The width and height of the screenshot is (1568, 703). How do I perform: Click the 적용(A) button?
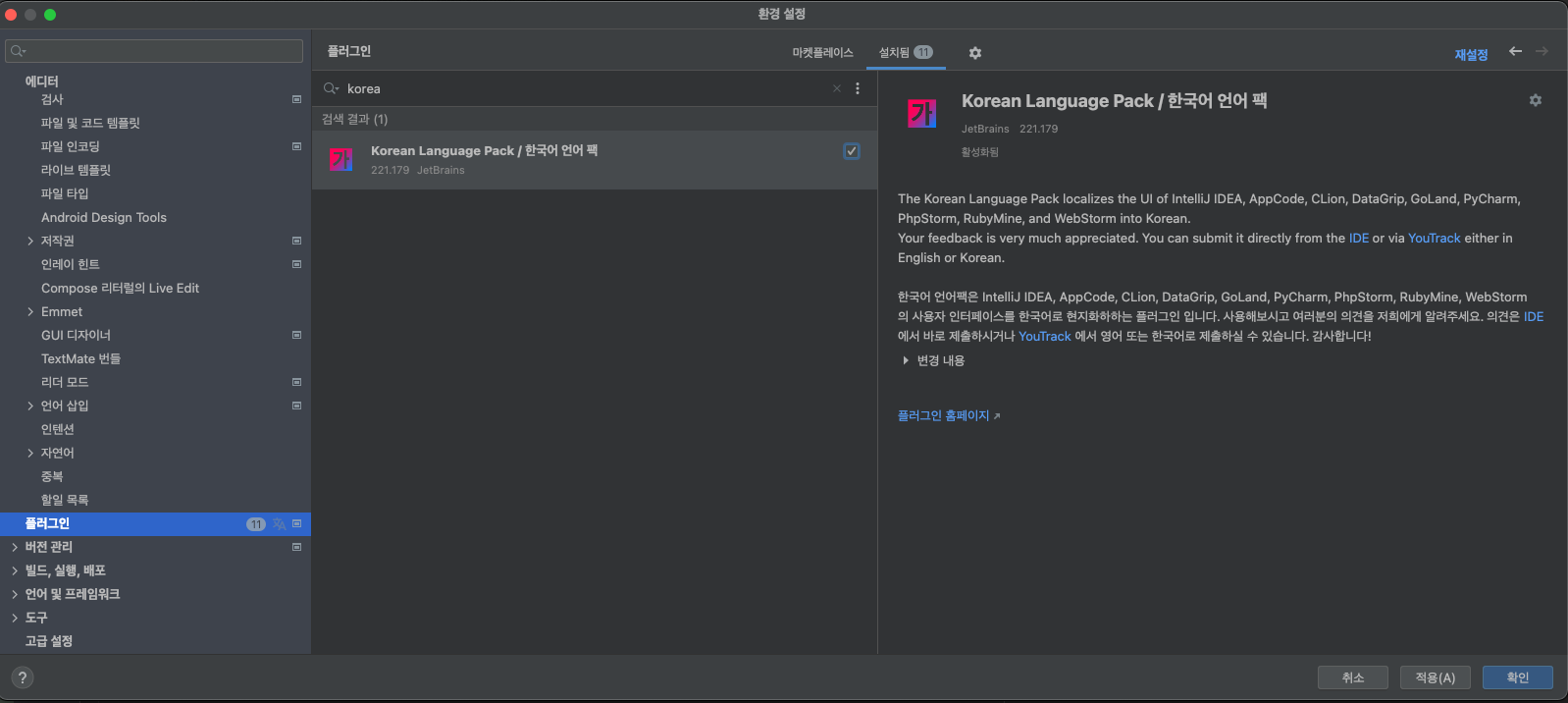pos(1436,677)
